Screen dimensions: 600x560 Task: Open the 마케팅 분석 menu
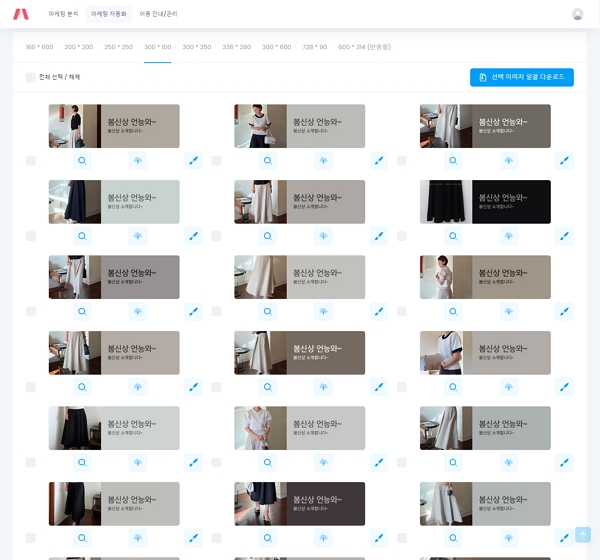pos(63,14)
